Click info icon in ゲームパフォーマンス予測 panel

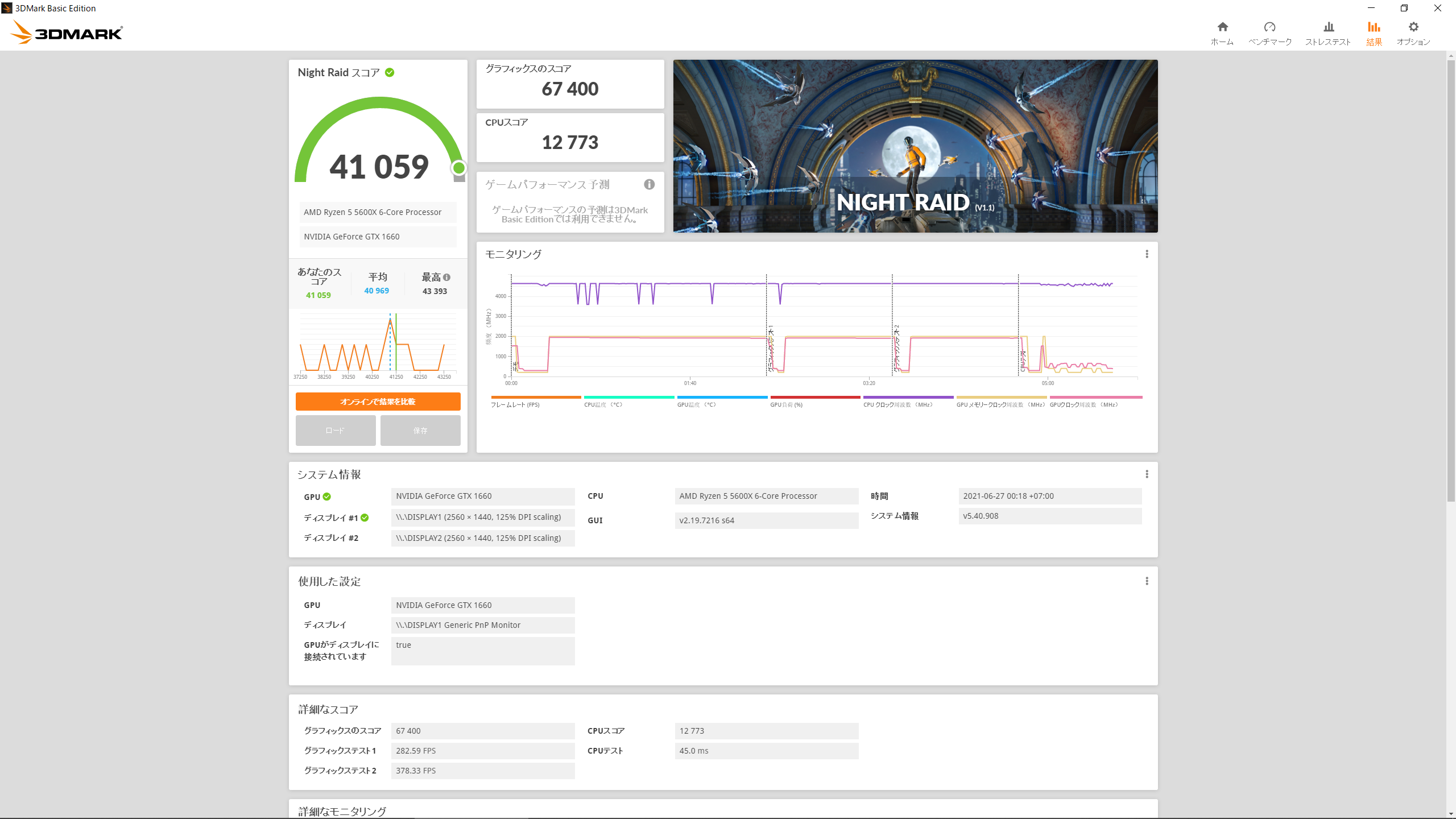coord(649,184)
